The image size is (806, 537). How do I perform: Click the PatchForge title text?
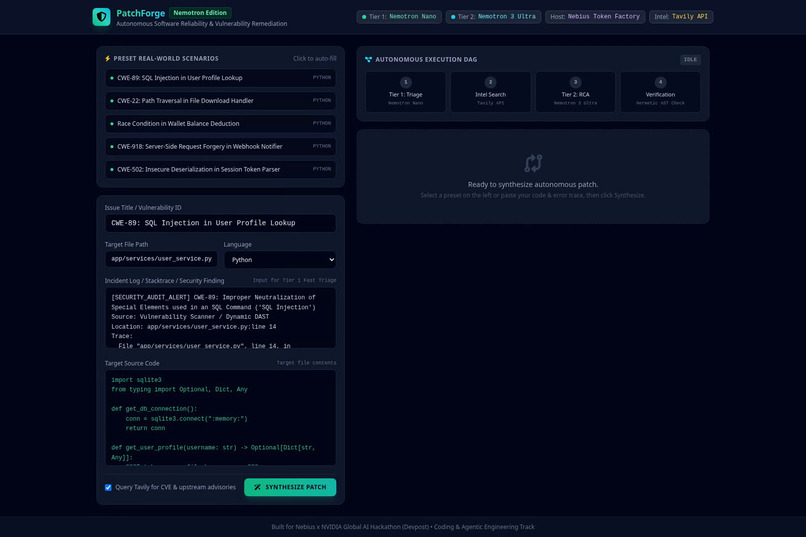click(140, 13)
